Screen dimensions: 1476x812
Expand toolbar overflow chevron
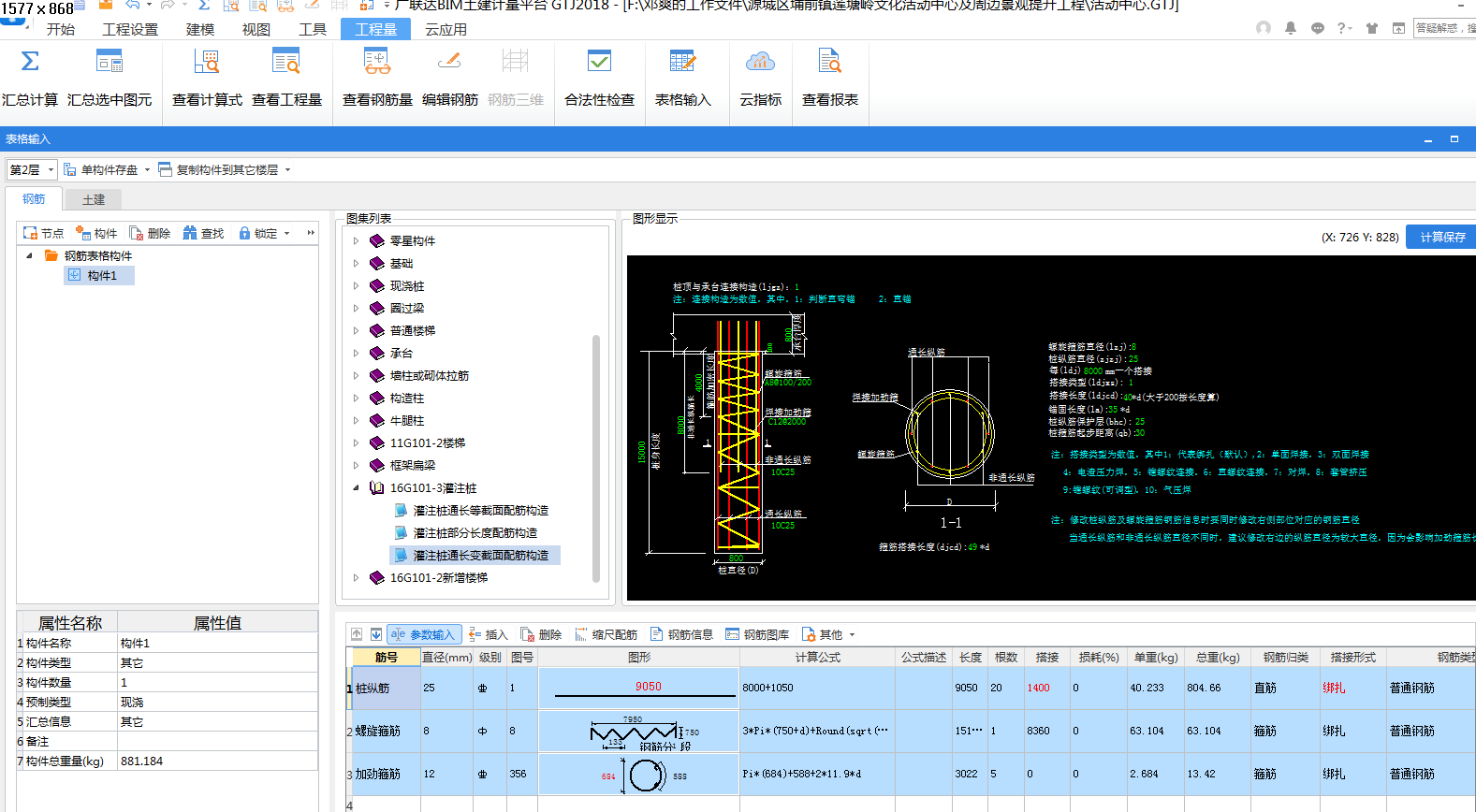click(311, 233)
